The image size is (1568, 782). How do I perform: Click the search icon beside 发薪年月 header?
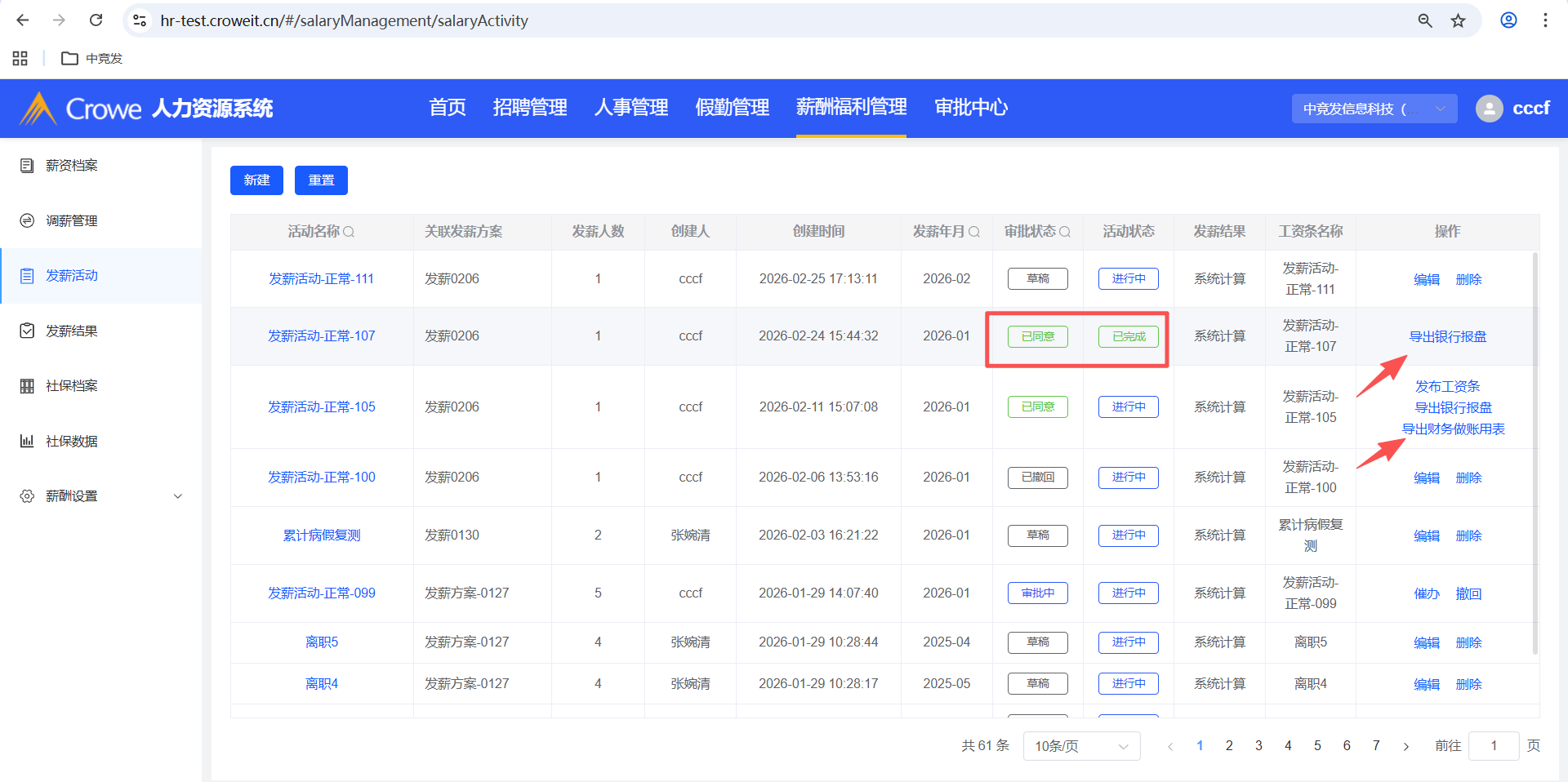974,232
